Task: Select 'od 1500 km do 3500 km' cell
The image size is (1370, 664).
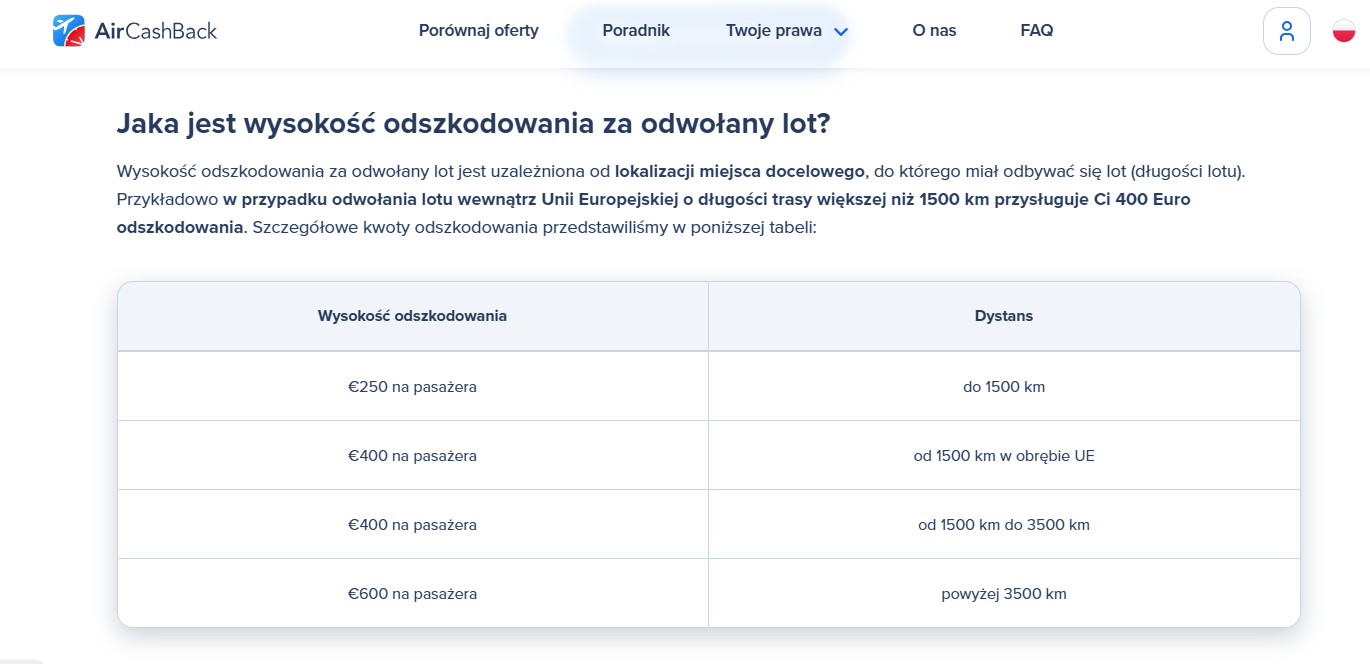Action: [1004, 524]
